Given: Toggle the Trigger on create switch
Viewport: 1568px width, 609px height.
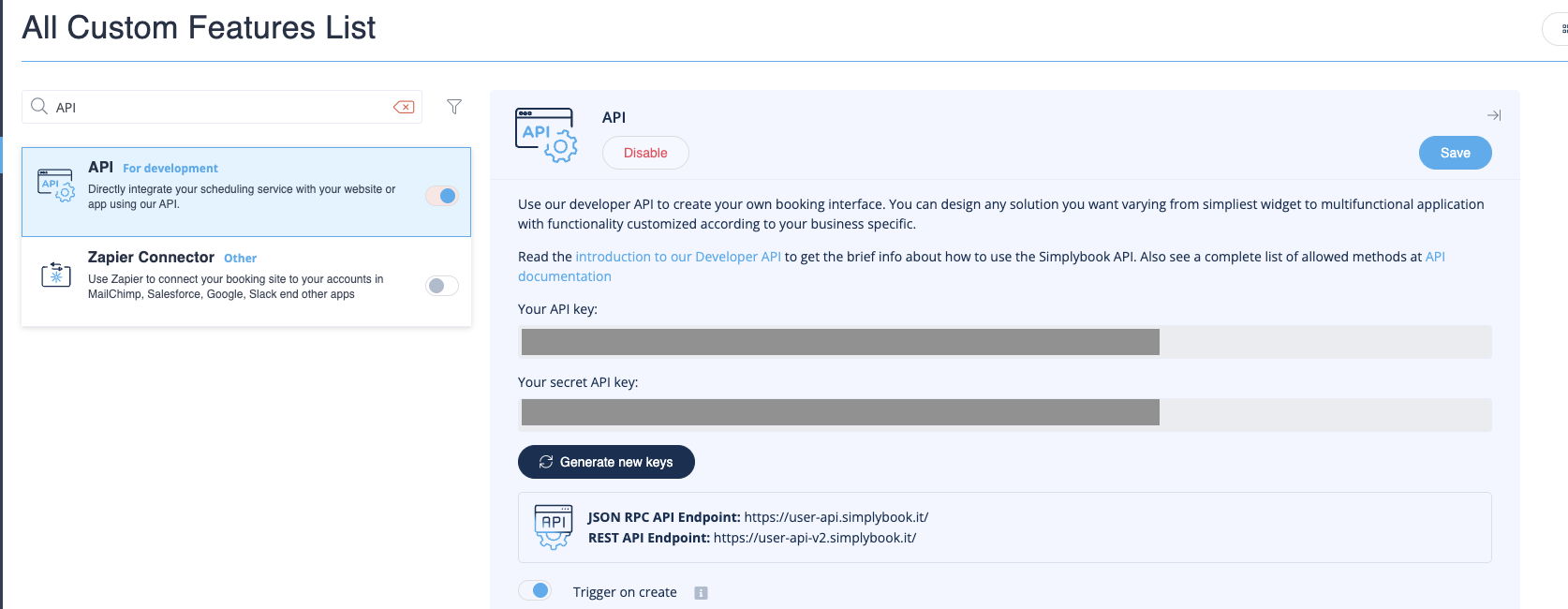Looking at the screenshot, I should coord(535,590).
